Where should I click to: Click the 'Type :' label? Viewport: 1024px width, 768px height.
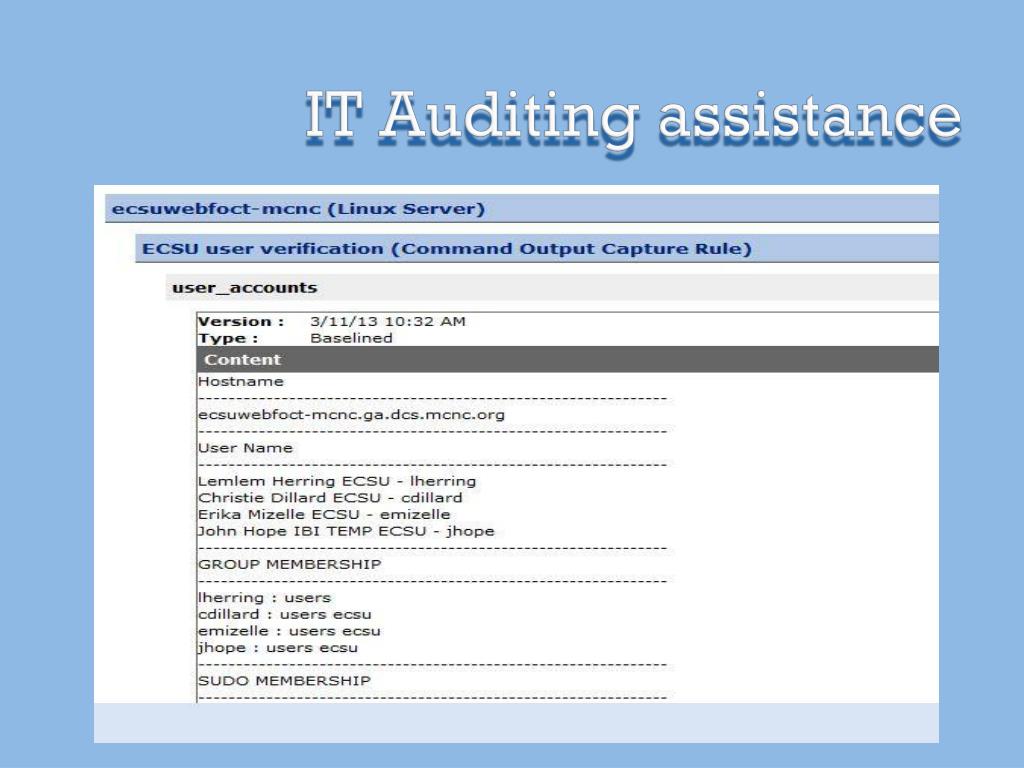pyautogui.click(x=228, y=338)
